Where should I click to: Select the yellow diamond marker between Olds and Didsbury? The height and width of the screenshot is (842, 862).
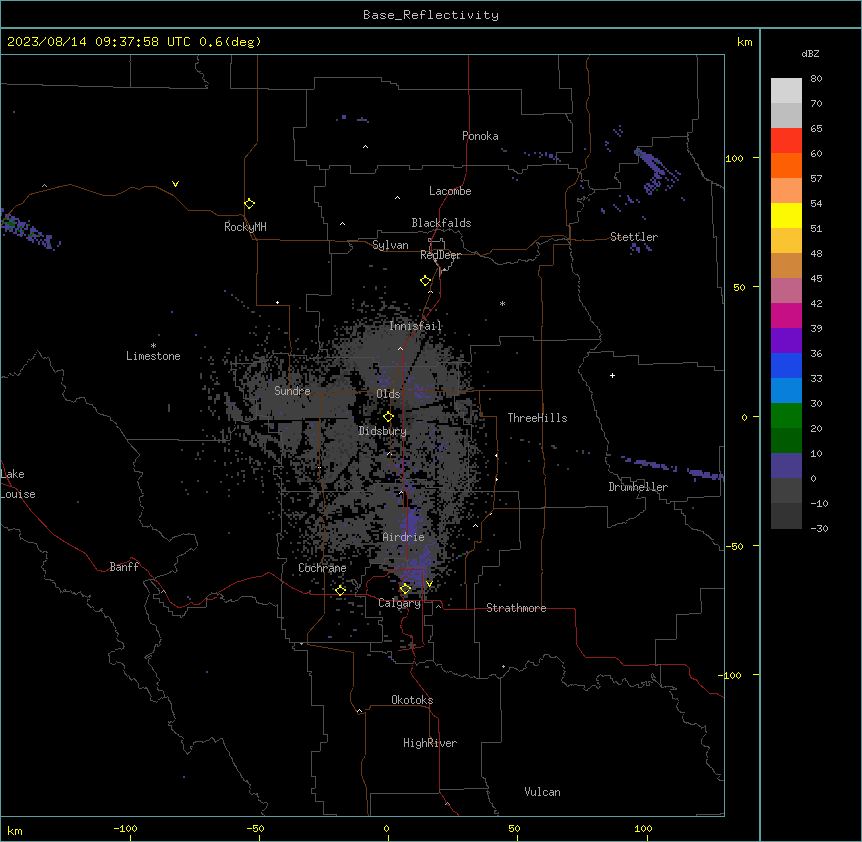coord(388,417)
